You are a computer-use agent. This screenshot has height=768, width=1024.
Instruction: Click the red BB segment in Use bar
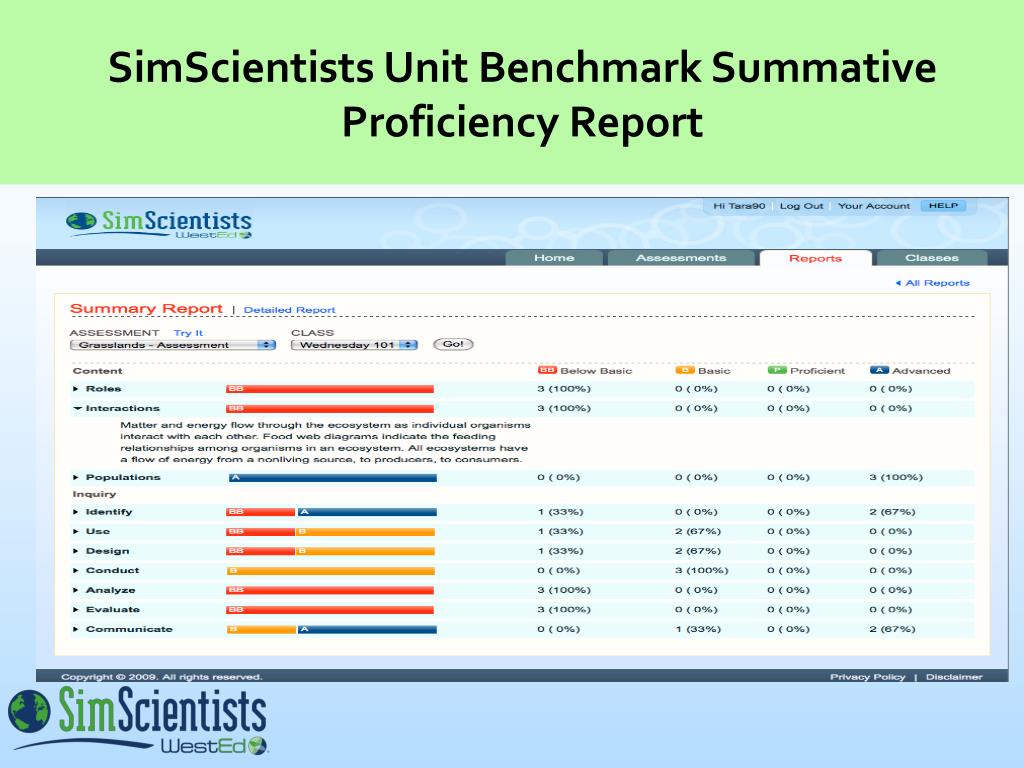click(x=261, y=532)
